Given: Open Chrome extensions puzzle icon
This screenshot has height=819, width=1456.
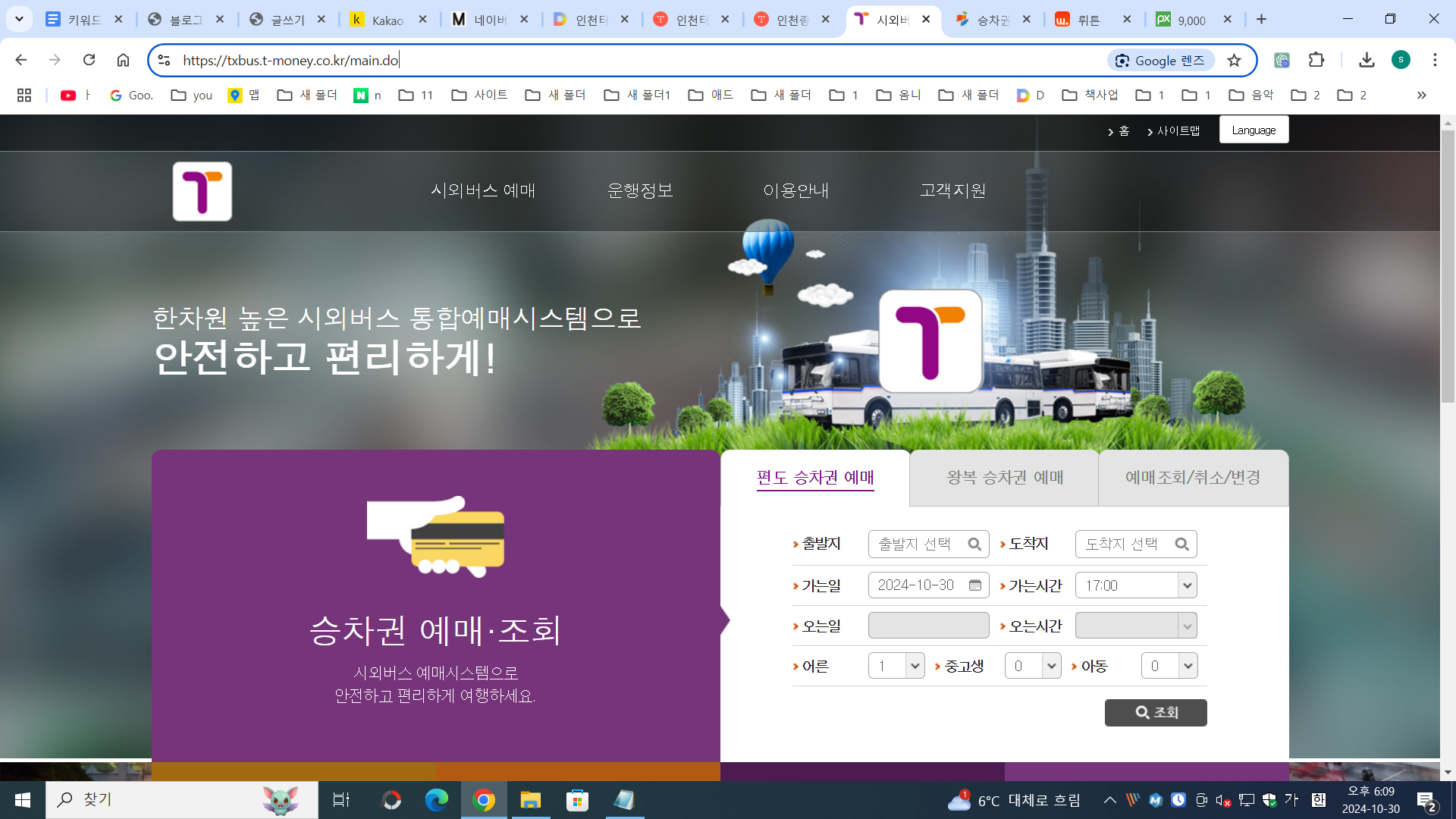Looking at the screenshot, I should [x=1316, y=61].
